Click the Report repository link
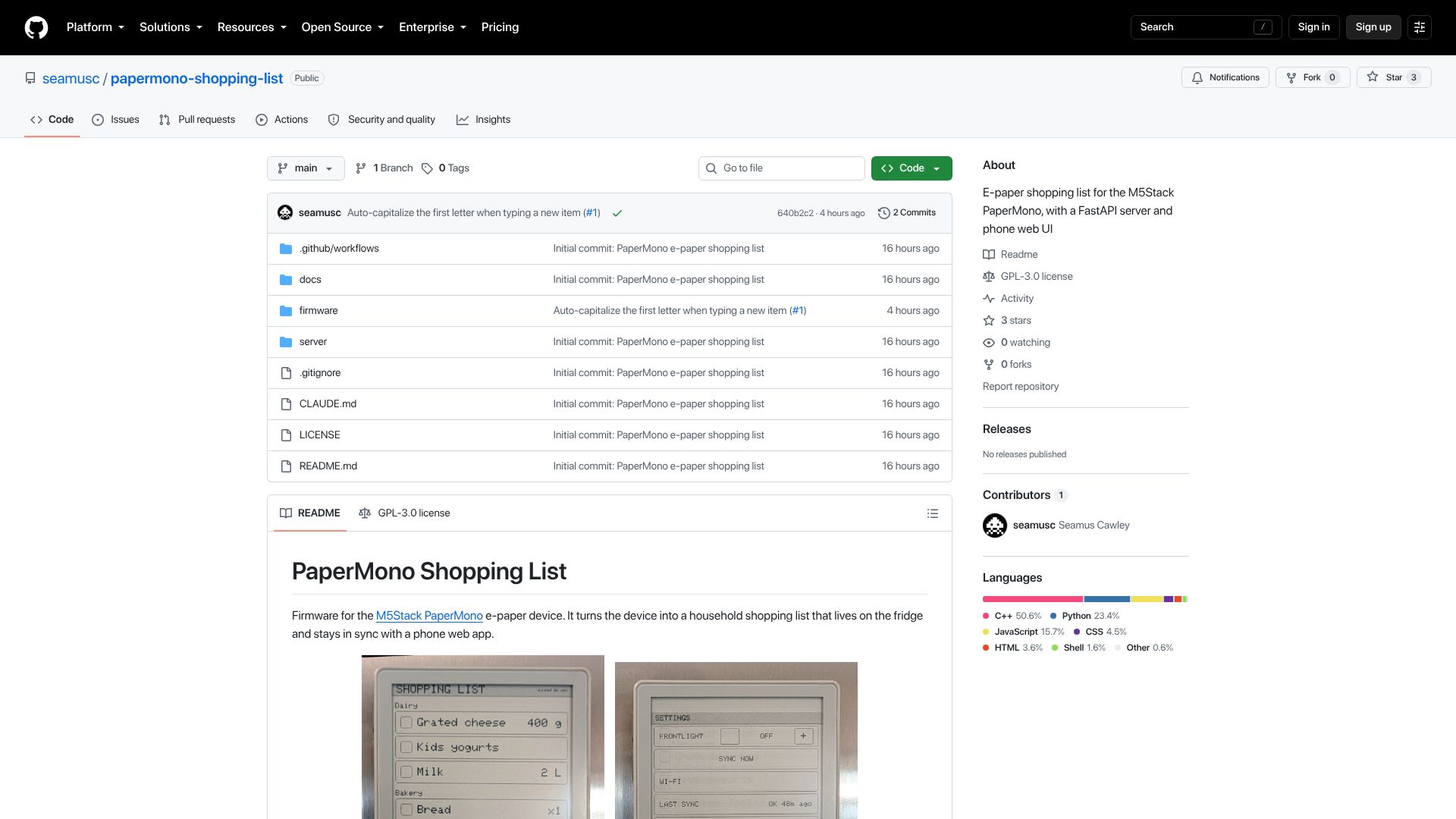This screenshot has width=1456, height=819. point(1021,387)
